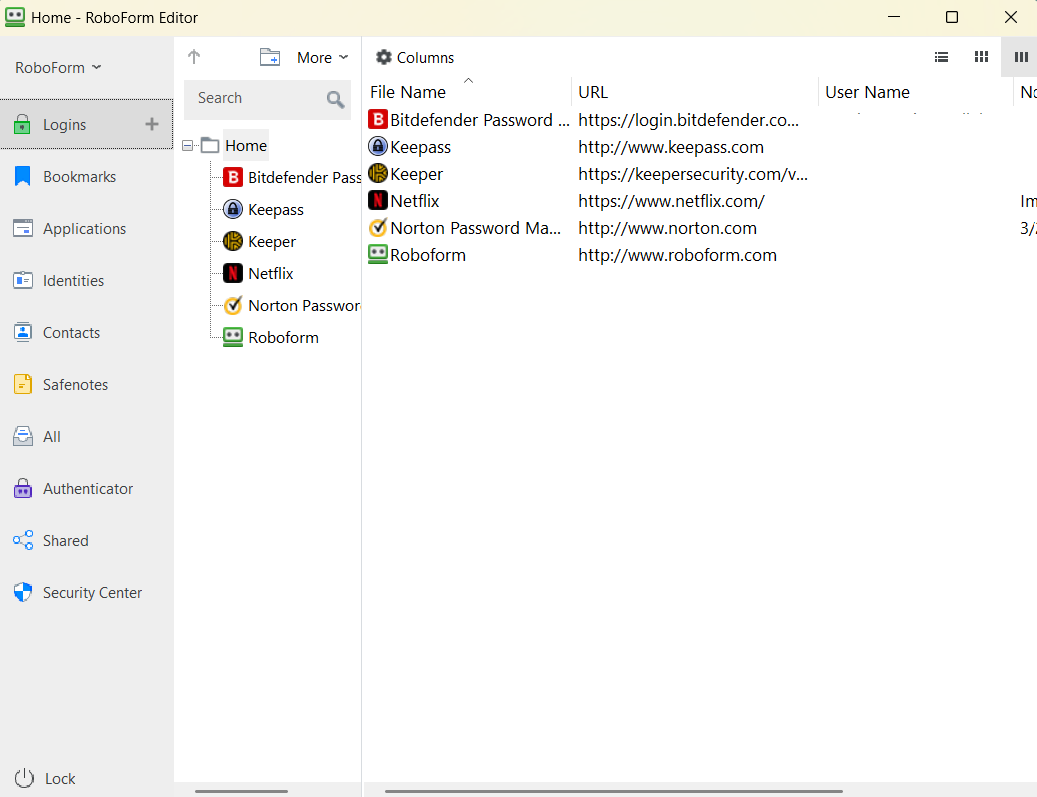Screen dimensions: 1037x797
Task: Click the magnifier search icon
Action: tap(335, 99)
